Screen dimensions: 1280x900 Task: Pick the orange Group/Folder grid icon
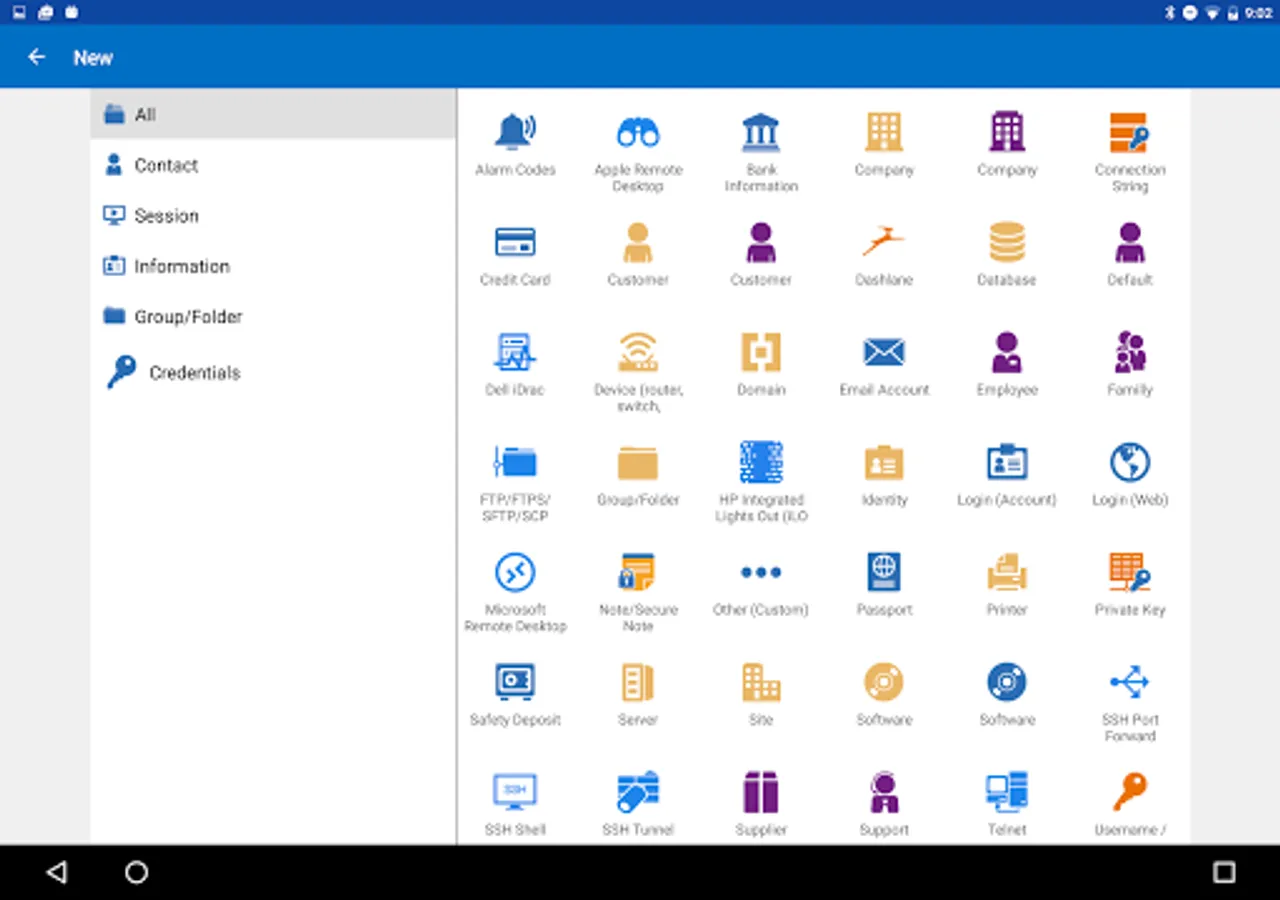point(638,462)
